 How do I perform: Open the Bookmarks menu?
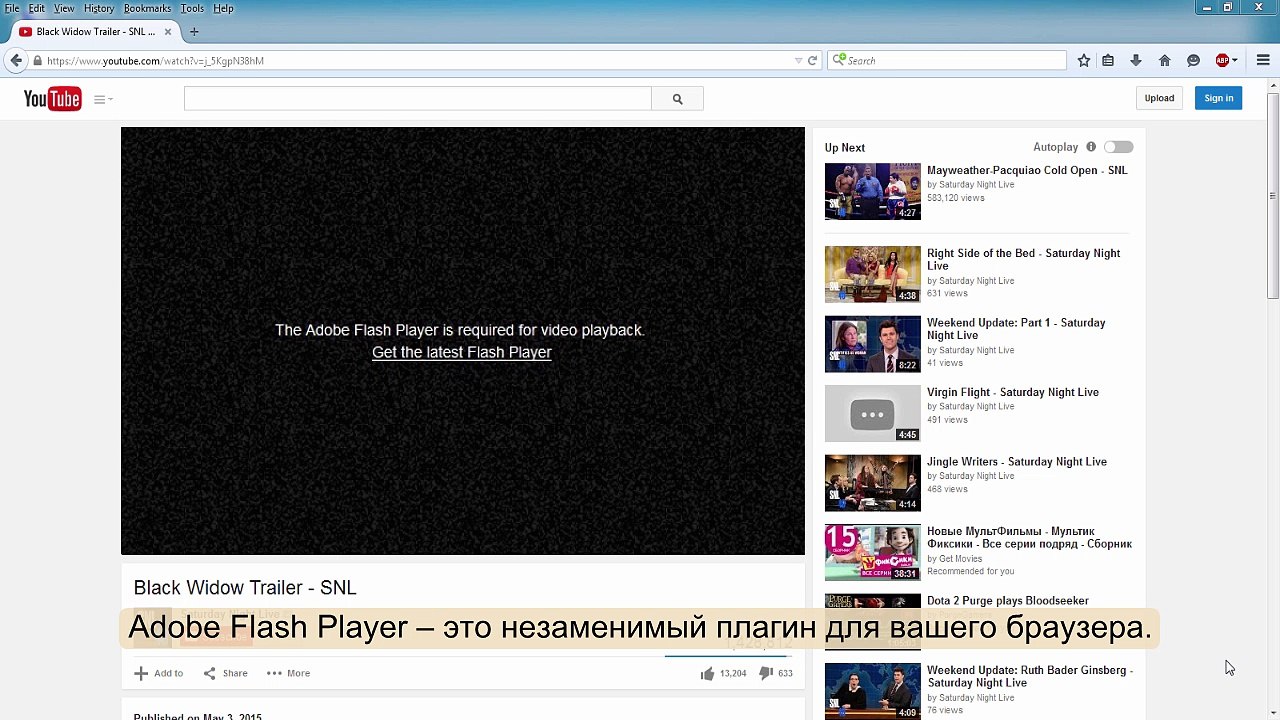point(147,8)
